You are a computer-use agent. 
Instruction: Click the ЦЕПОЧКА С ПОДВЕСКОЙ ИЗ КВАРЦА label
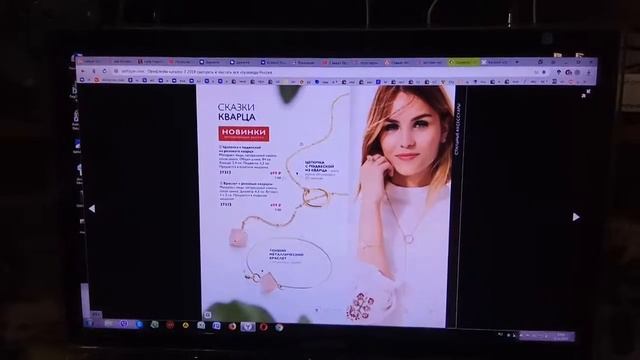(x=320, y=167)
